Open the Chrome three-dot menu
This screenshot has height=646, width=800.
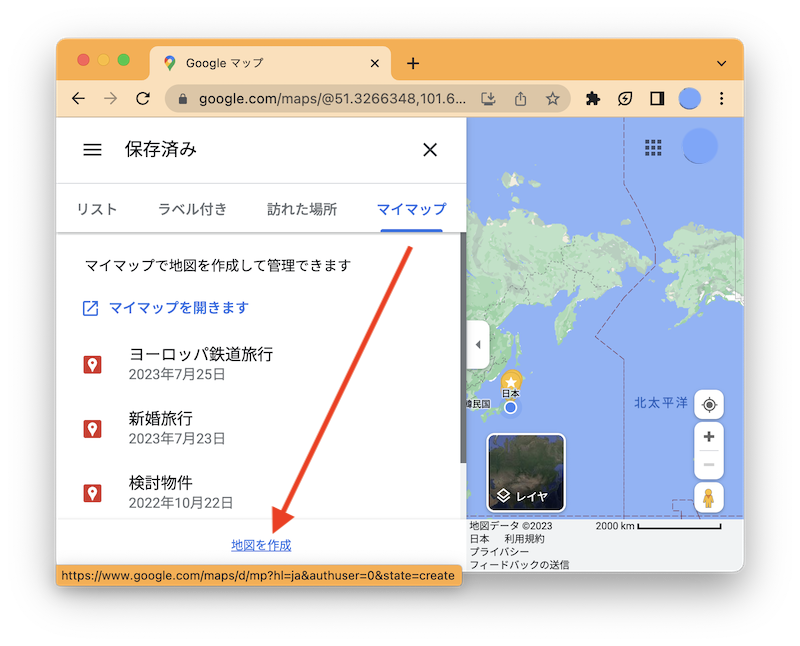pyautogui.click(x=721, y=98)
